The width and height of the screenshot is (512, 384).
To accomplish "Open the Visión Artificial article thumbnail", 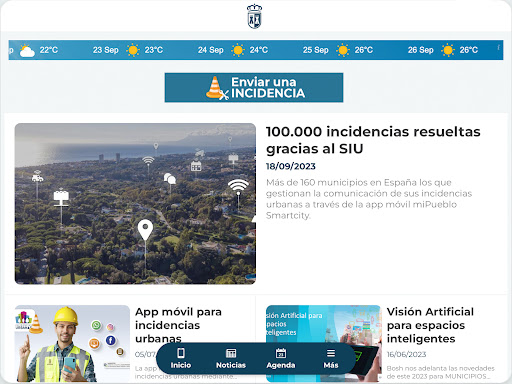I will pos(324,344).
